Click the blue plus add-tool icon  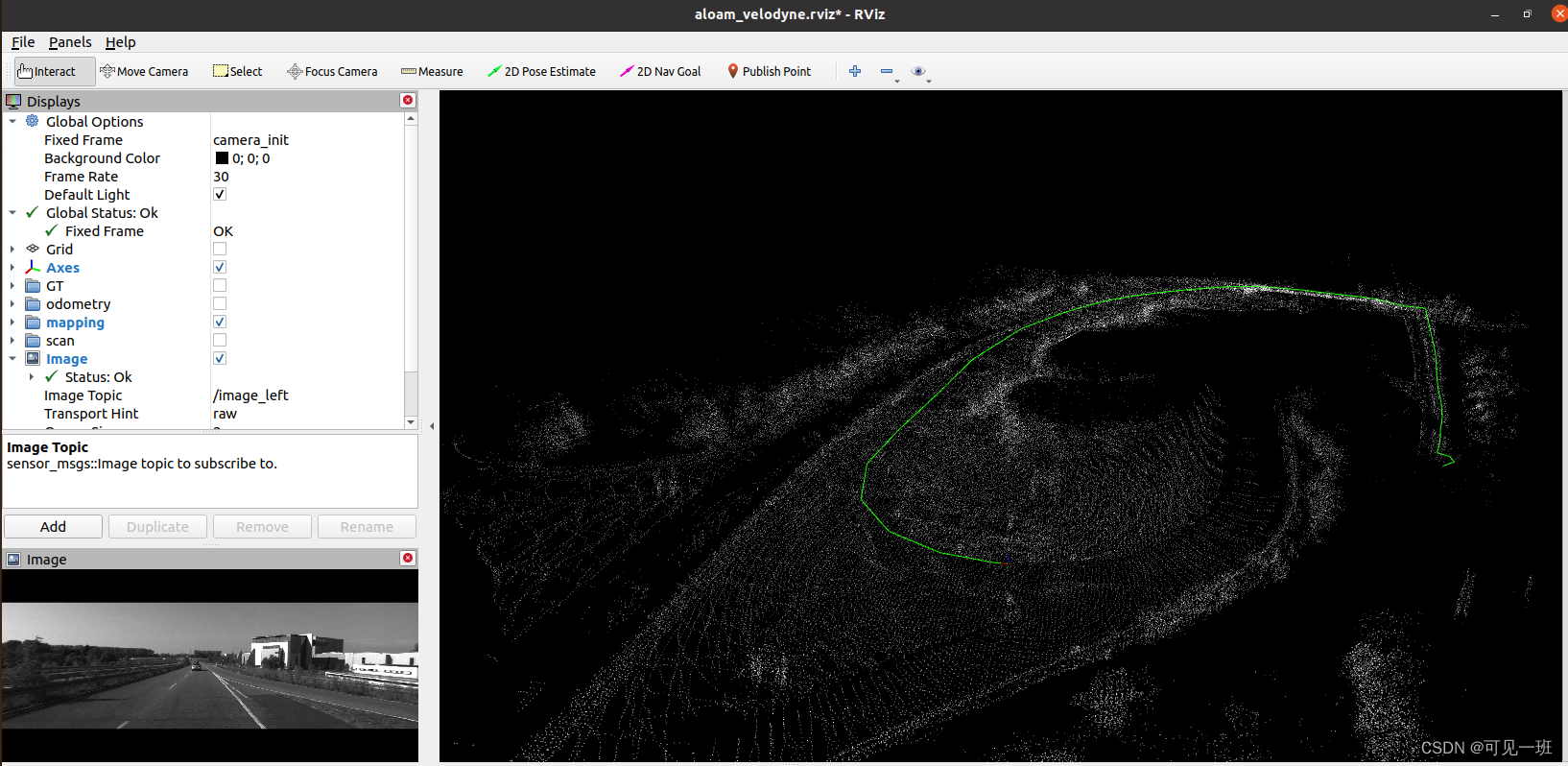coord(855,71)
